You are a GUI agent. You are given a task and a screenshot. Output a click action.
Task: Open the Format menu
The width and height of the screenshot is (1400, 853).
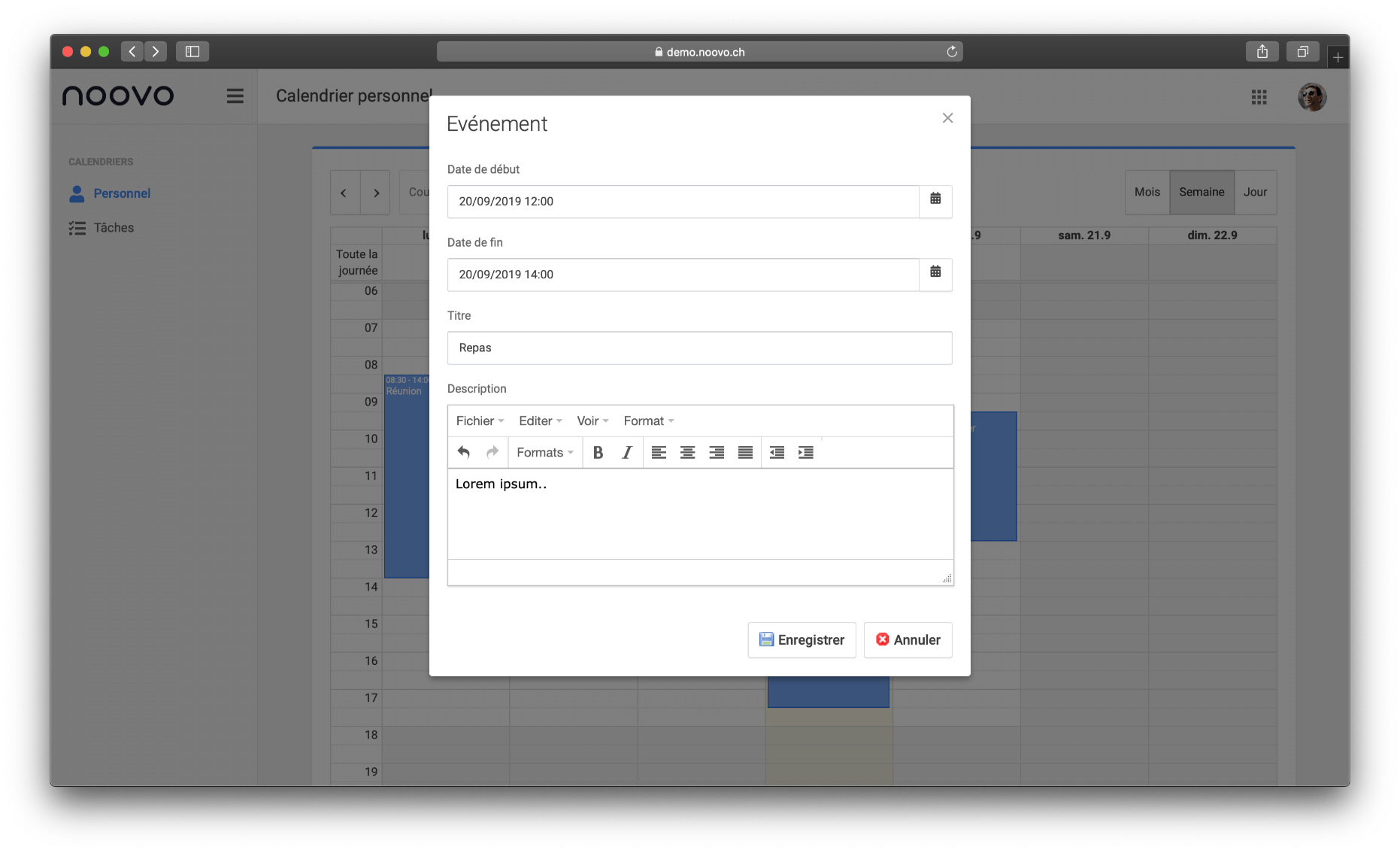(x=648, y=420)
